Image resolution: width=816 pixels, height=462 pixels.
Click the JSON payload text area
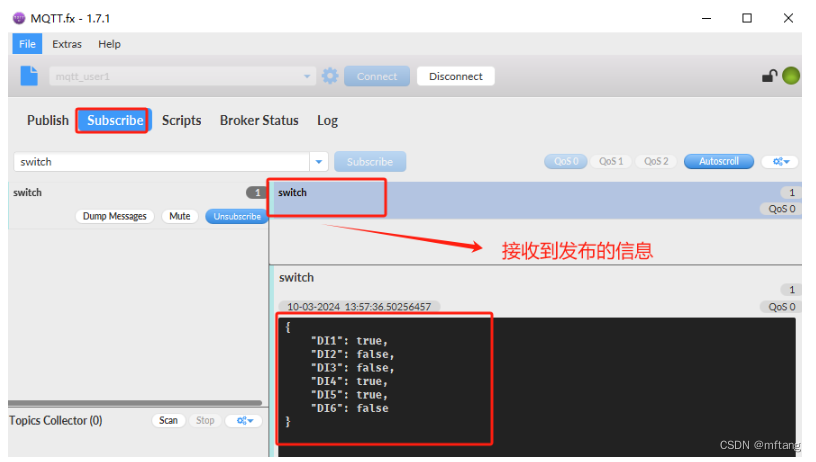point(536,387)
